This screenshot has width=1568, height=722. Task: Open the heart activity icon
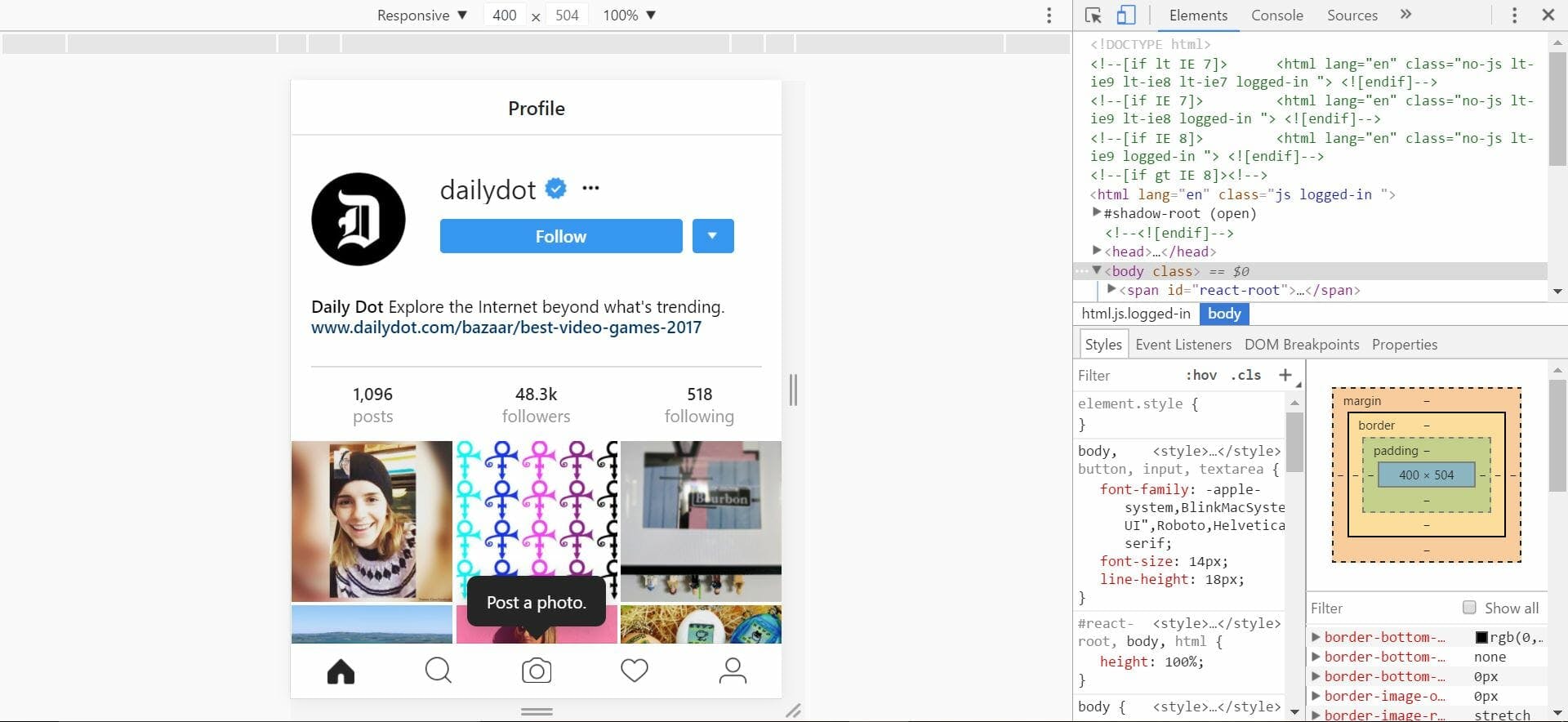pyautogui.click(x=635, y=671)
